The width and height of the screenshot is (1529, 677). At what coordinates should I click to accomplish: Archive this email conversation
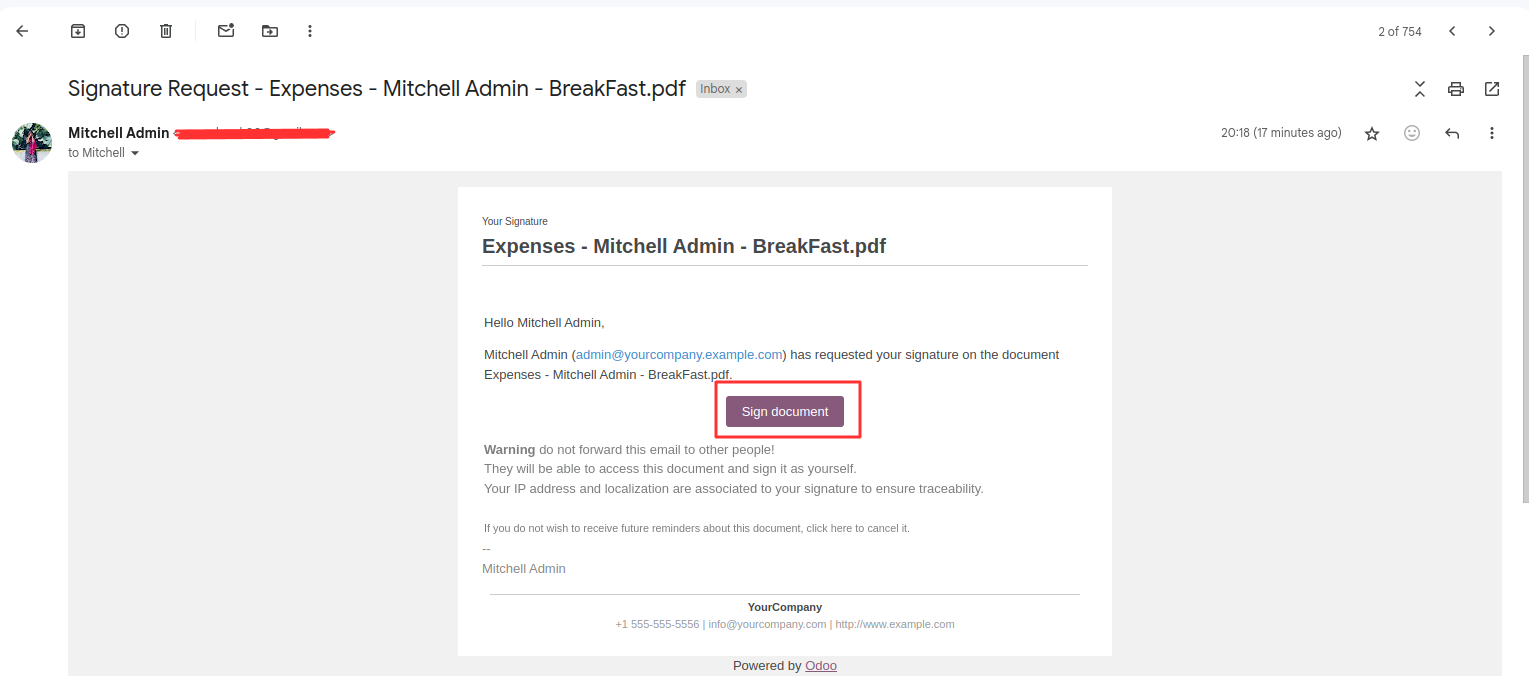(78, 31)
